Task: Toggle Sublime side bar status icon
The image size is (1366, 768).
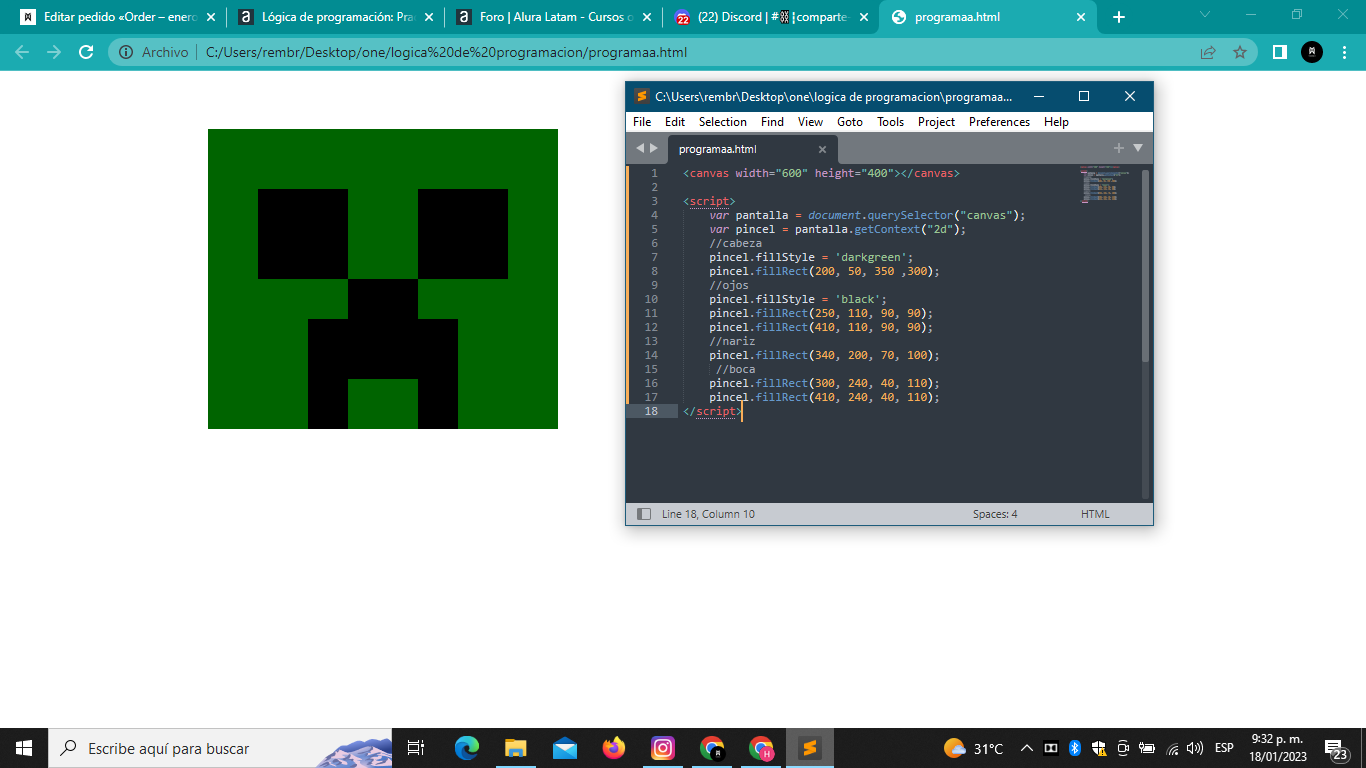Action: (x=644, y=514)
